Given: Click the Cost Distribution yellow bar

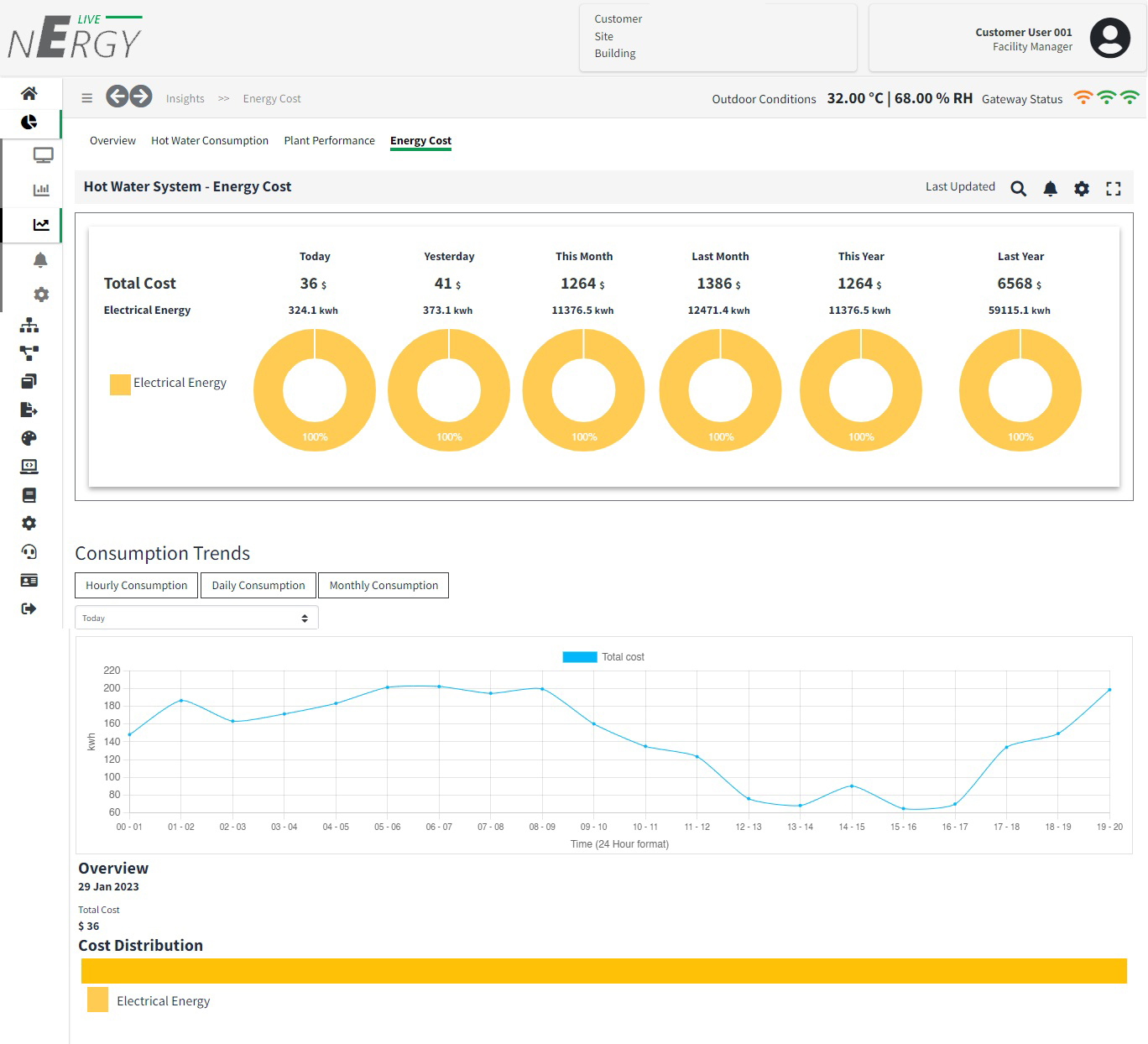Looking at the screenshot, I should (603, 971).
